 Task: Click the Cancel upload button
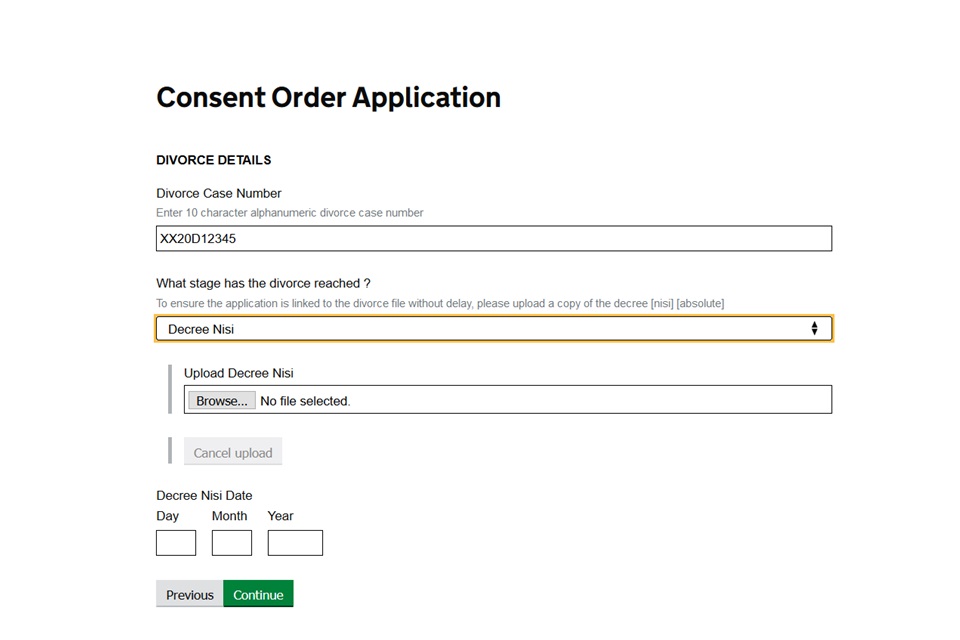tap(233, 452)
